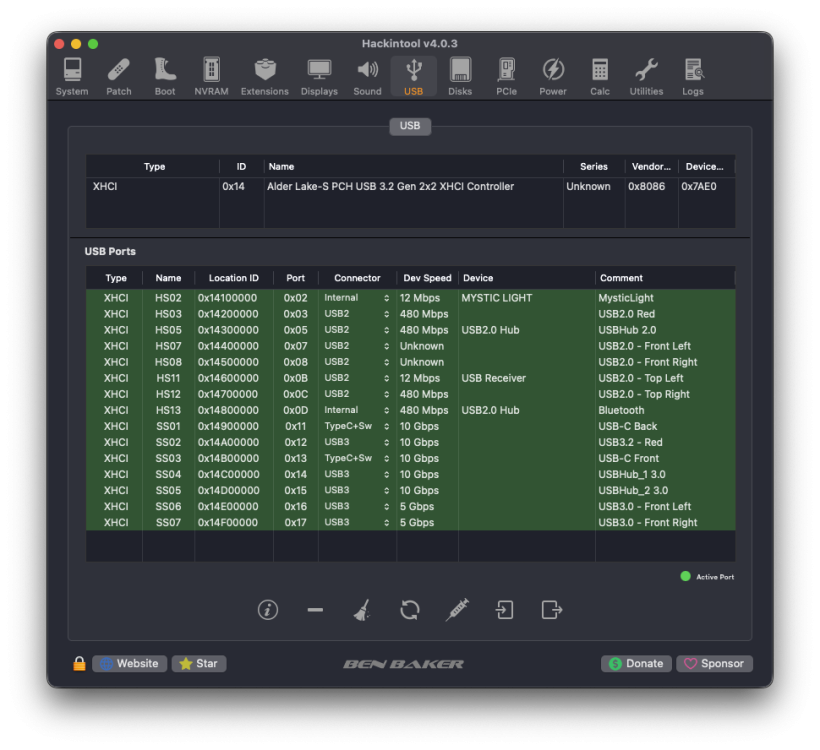
Task: Click the Sponsor button
Action: pyautogui.click(x=714, y=664)
